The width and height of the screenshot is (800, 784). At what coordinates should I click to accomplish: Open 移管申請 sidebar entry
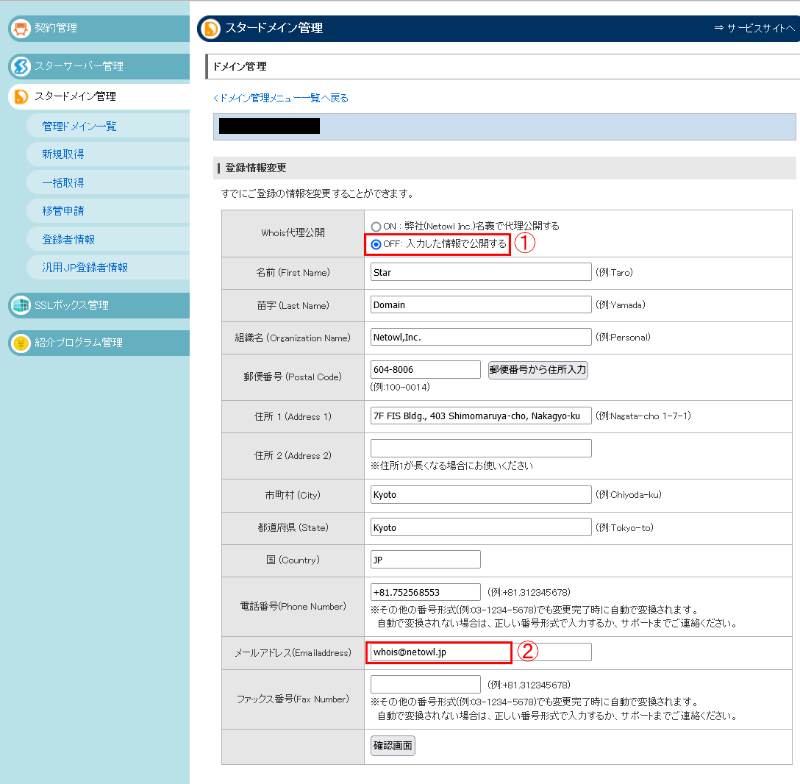pos(62,211)
